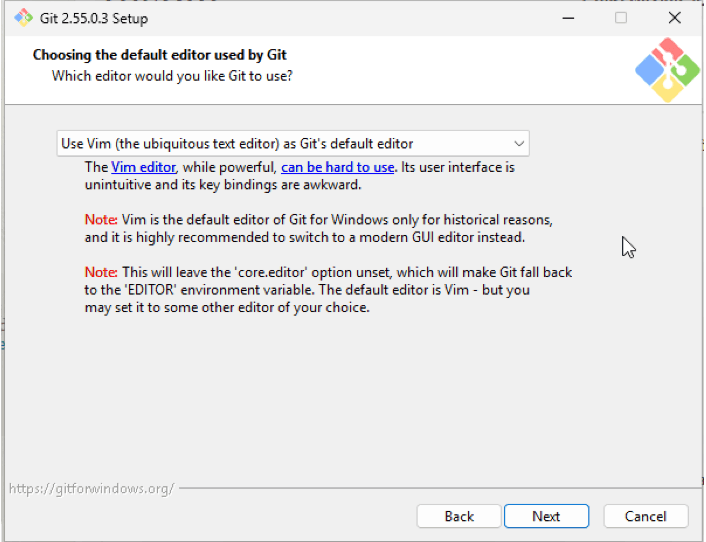Click the "Git 2.55.0.3 Setup" title bar text
Screen dimensions: 706x542
[94, 18]
